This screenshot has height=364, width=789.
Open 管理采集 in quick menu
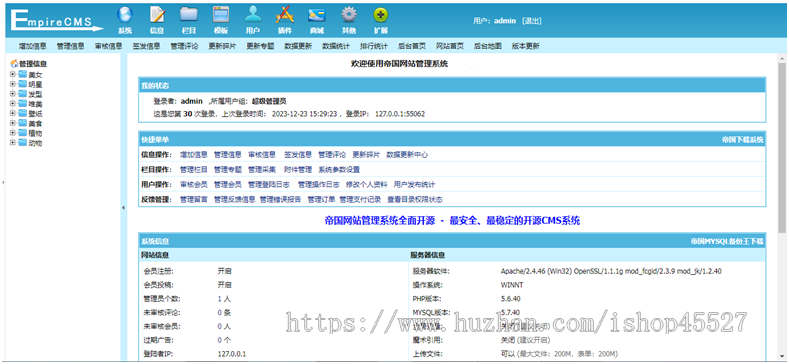262,169
